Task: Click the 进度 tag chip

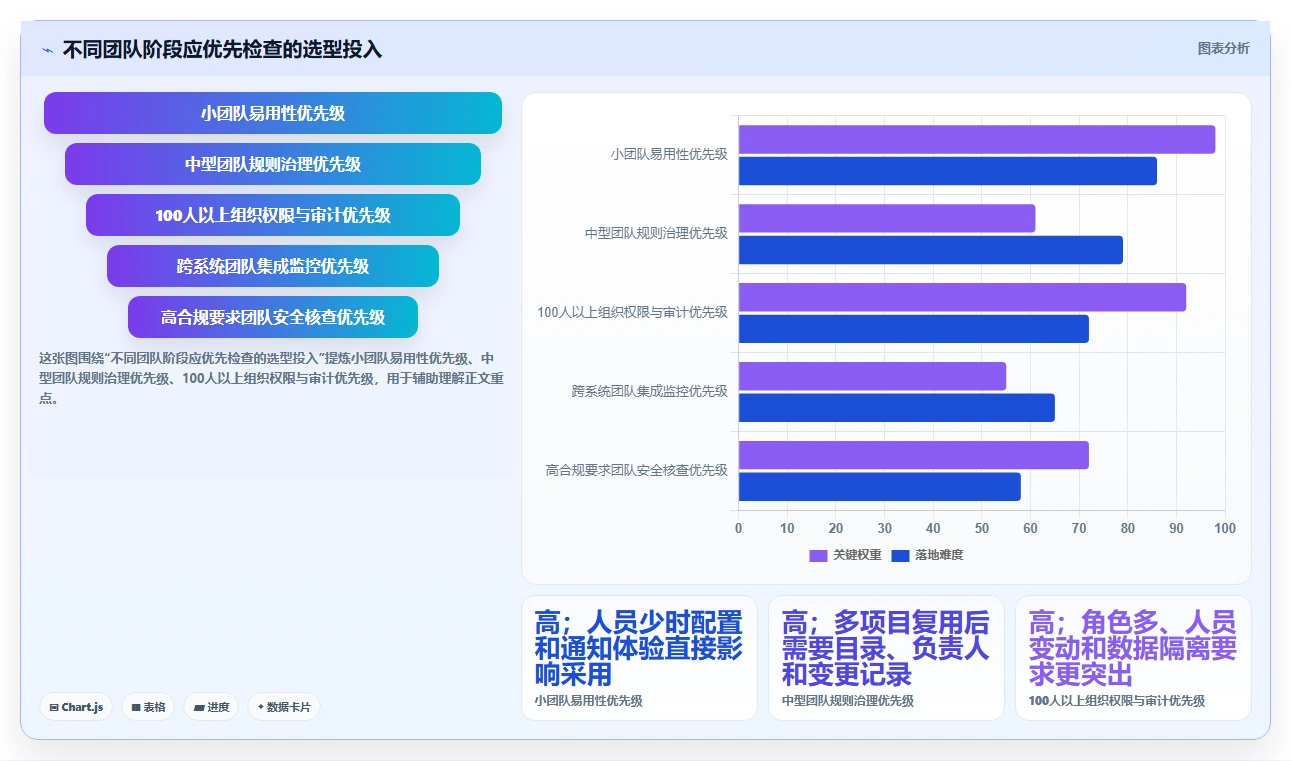Action: (211, 707)
